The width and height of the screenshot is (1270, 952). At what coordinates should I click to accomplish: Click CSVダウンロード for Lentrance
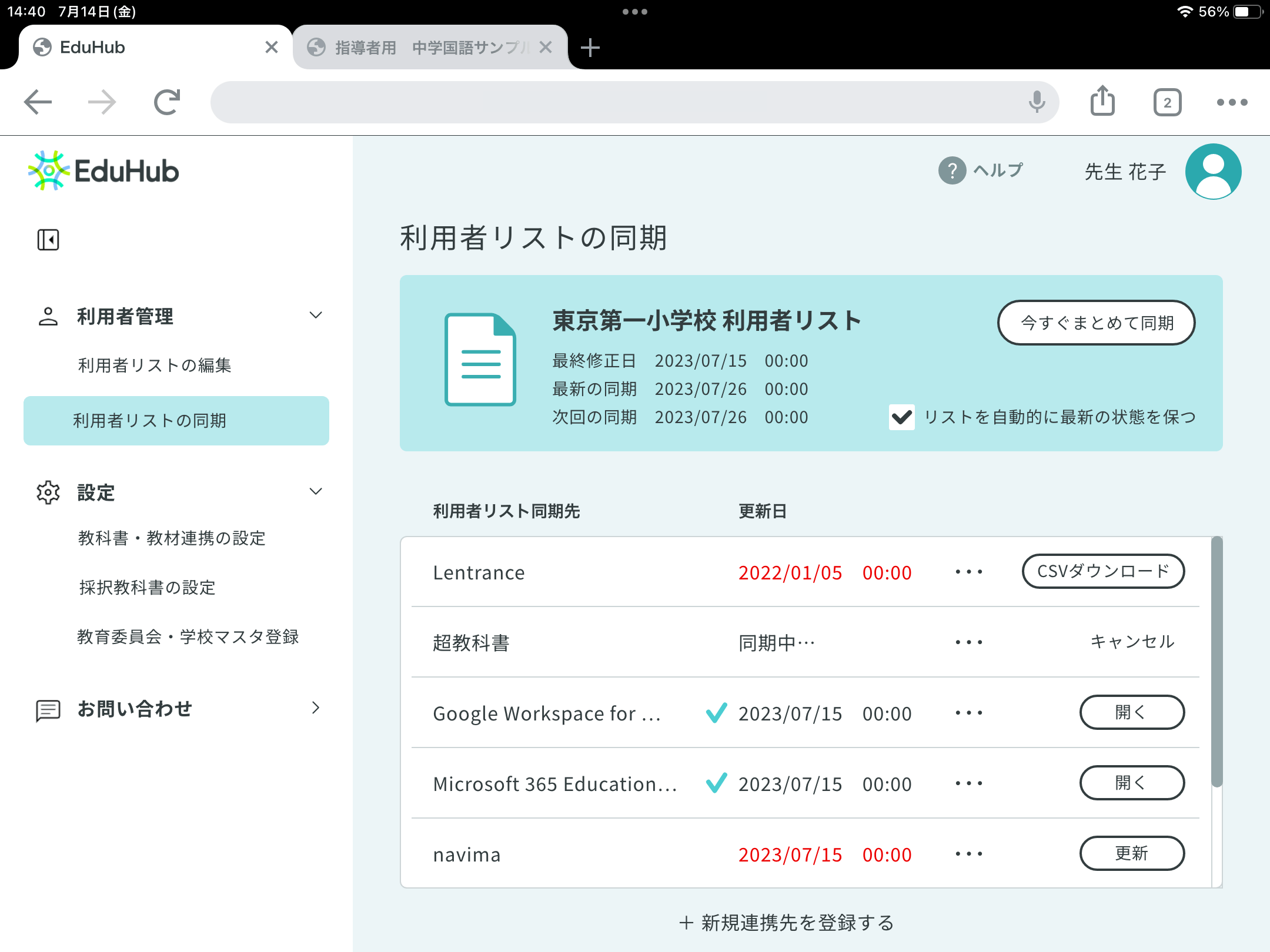pyautogui.click(x=1103, y=571)
